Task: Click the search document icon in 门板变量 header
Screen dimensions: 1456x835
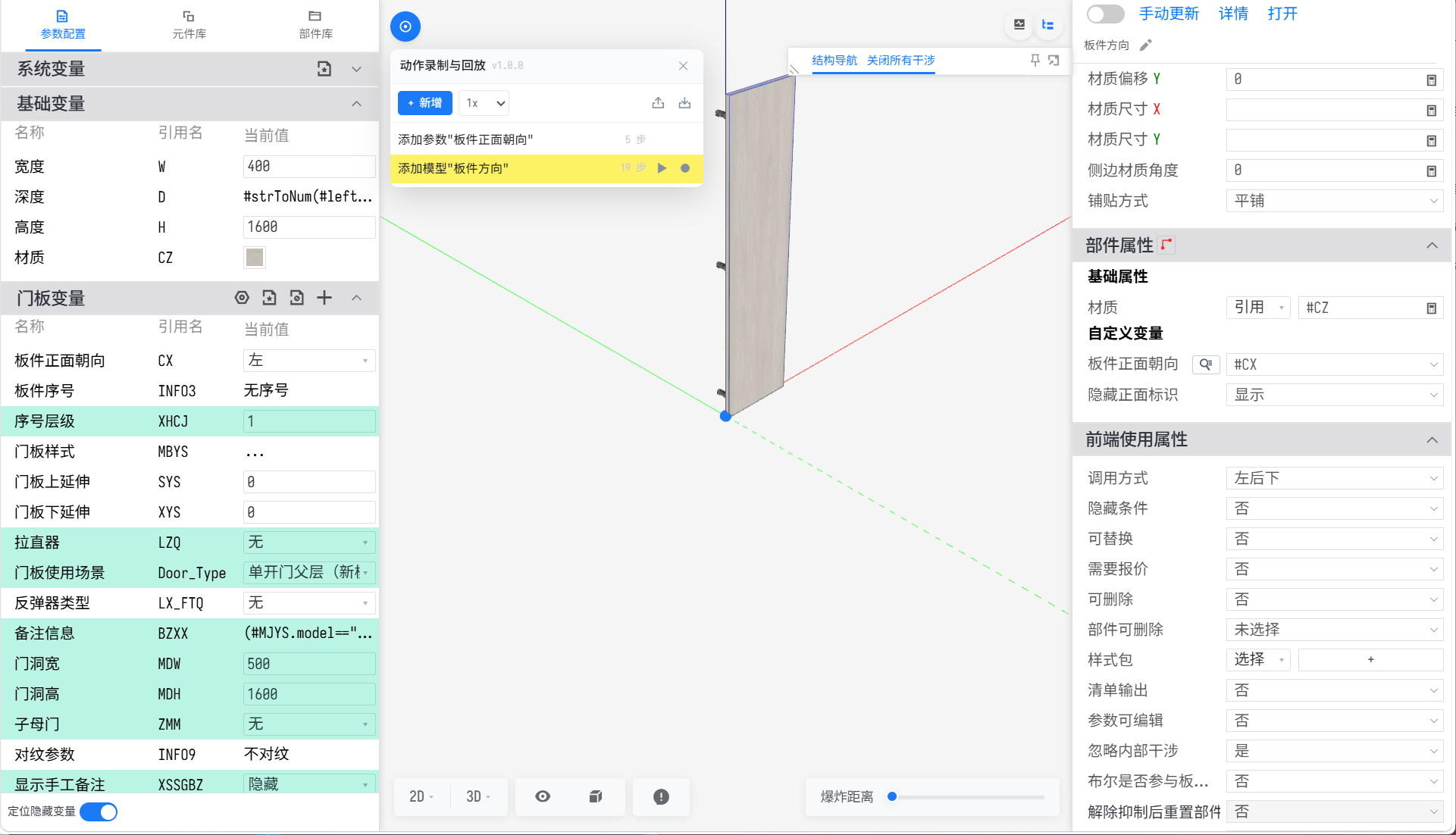Action: coord(297,298)
